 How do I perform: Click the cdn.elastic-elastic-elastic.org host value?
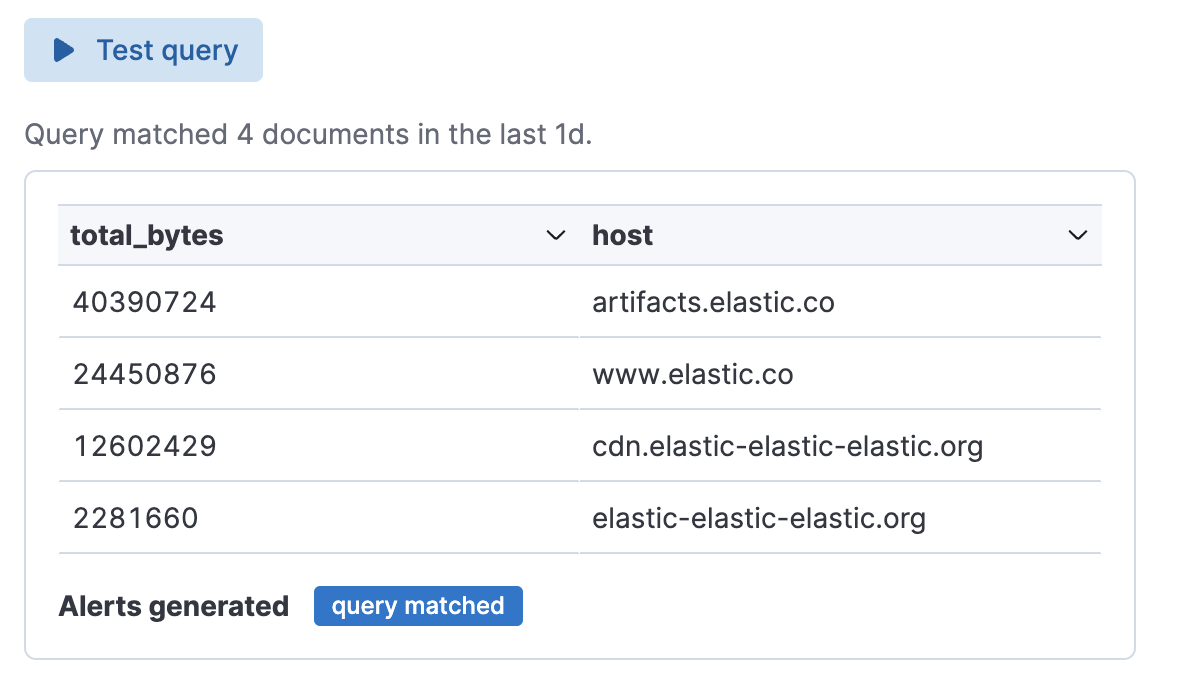(789, 446)
